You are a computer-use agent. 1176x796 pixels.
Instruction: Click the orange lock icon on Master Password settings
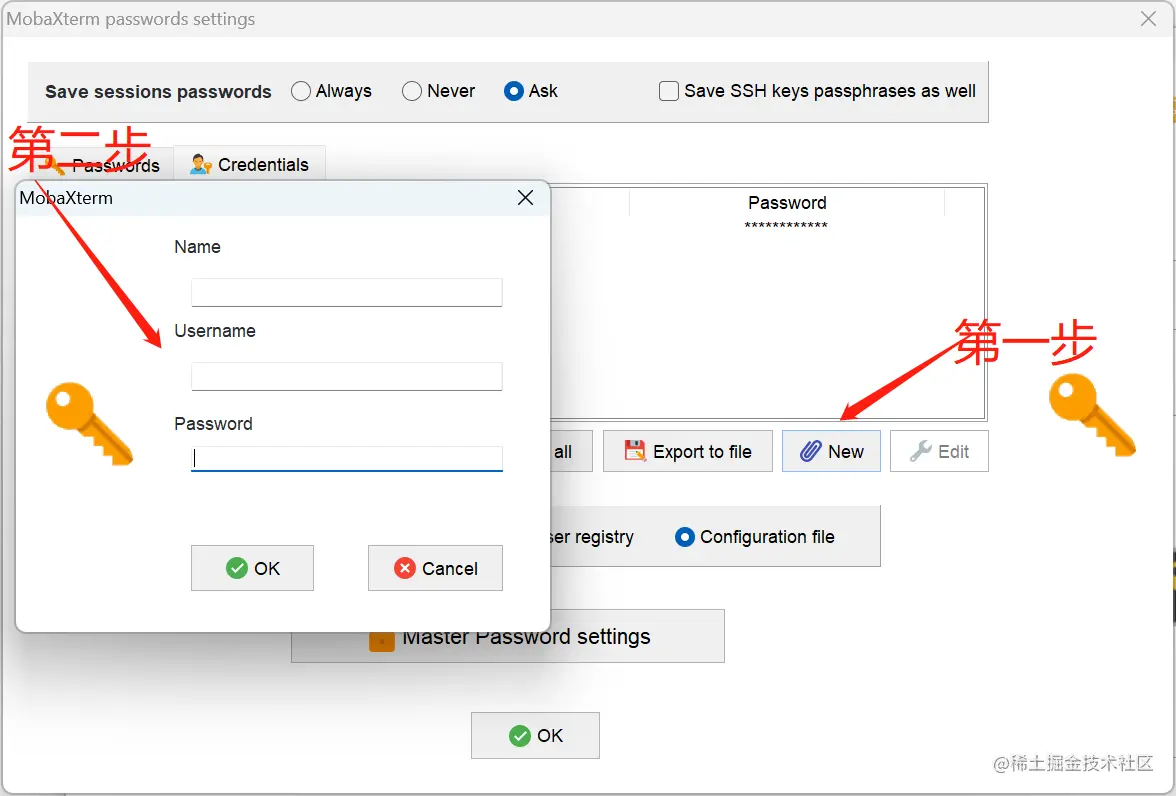pos(382,640)
